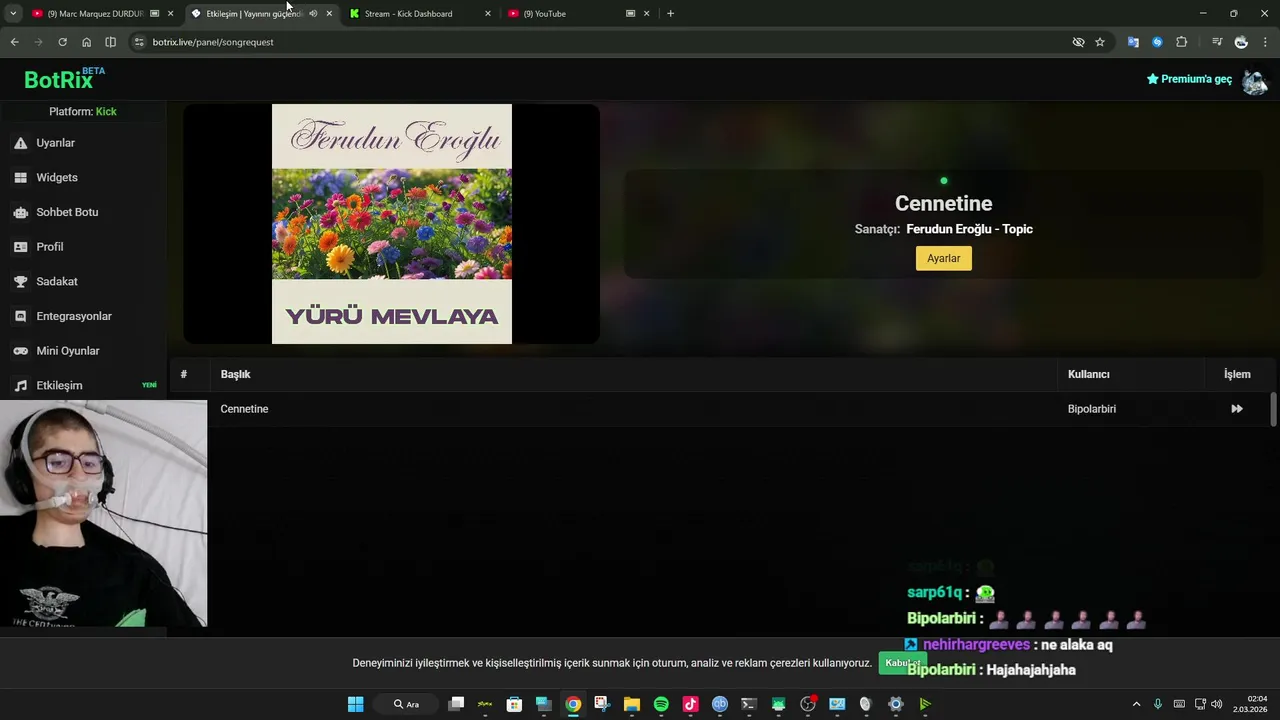Open TikTok from the taskbar

[690, 704]
